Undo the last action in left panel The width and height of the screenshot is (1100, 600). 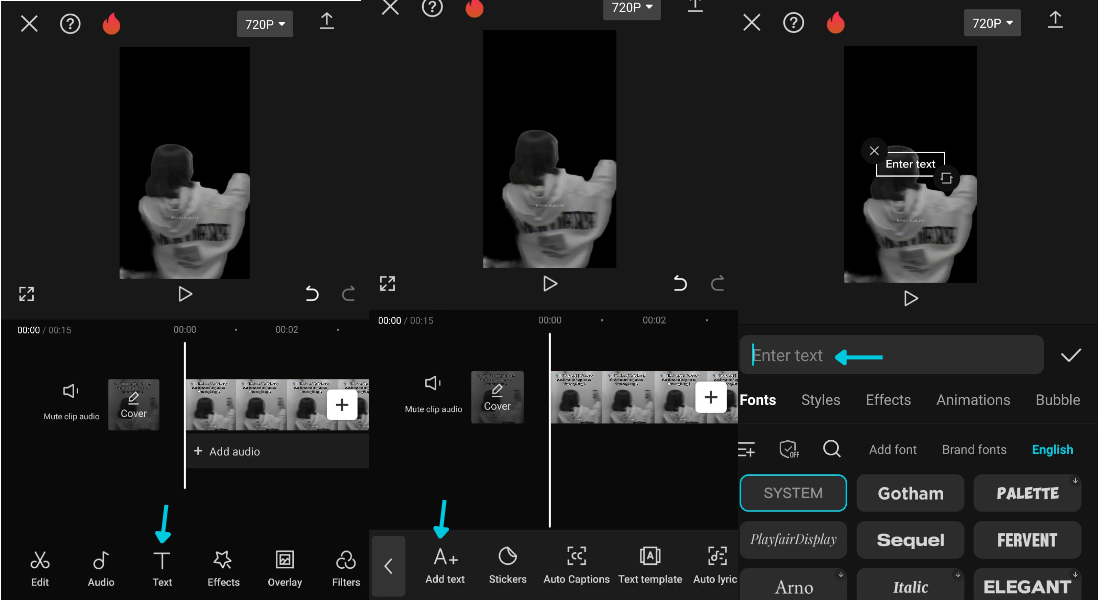(312, 293)
